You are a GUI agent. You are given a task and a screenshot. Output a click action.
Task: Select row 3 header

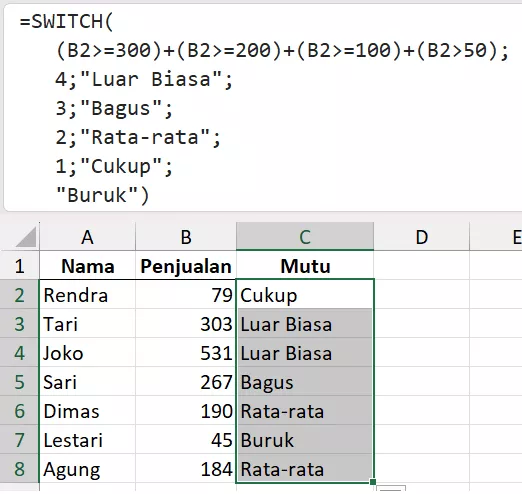[x=19, y=324]
